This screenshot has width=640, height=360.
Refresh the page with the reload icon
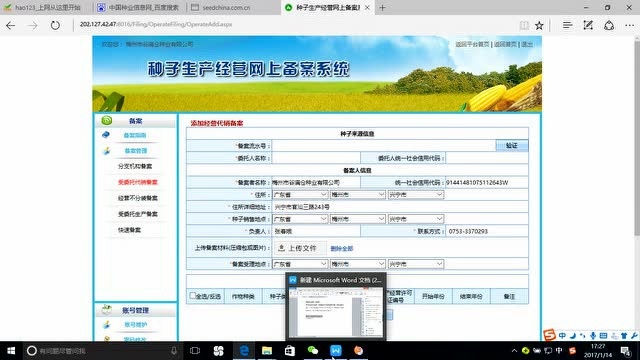click(55, 25)
